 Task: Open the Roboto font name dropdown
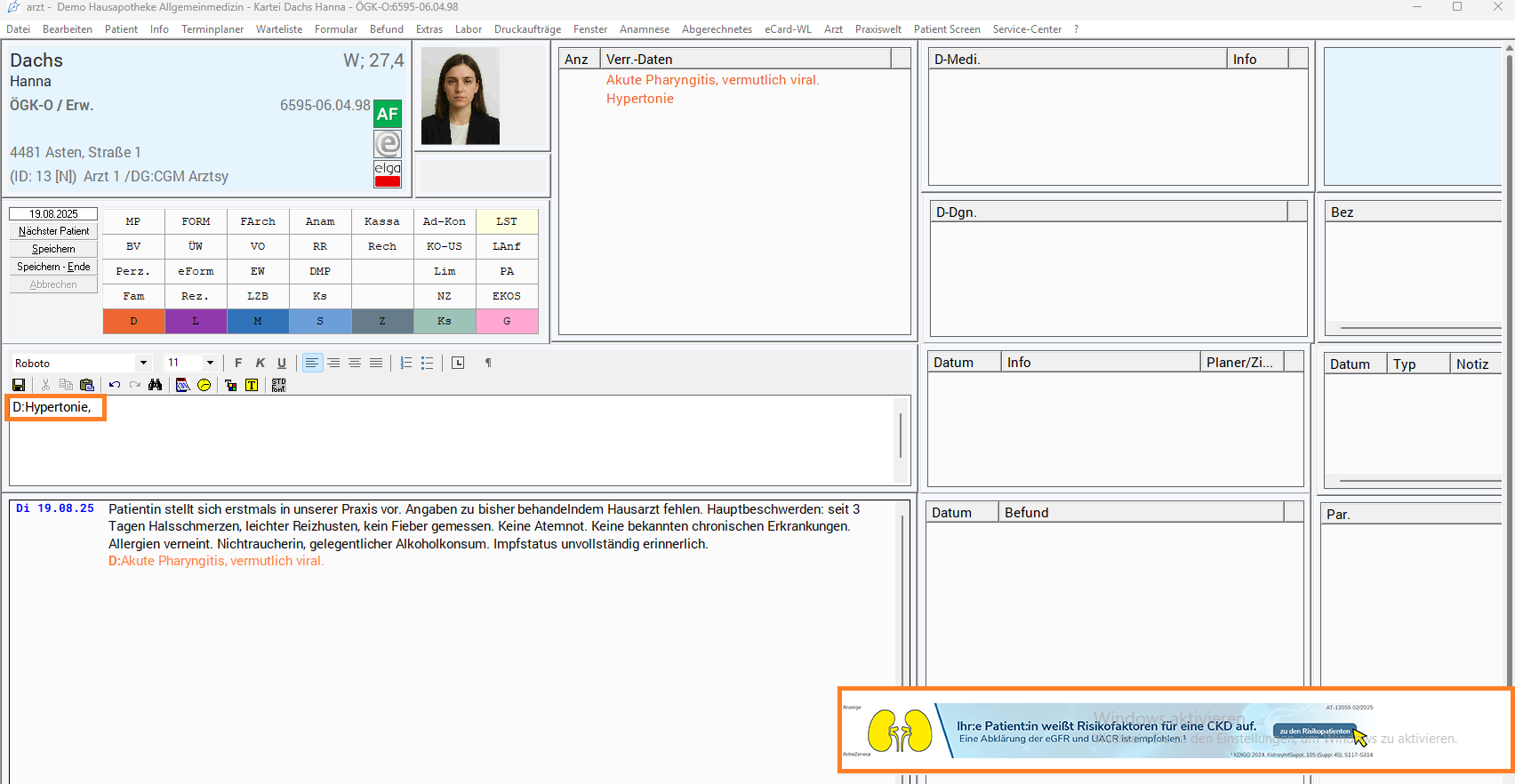click(x=143, y=363)
